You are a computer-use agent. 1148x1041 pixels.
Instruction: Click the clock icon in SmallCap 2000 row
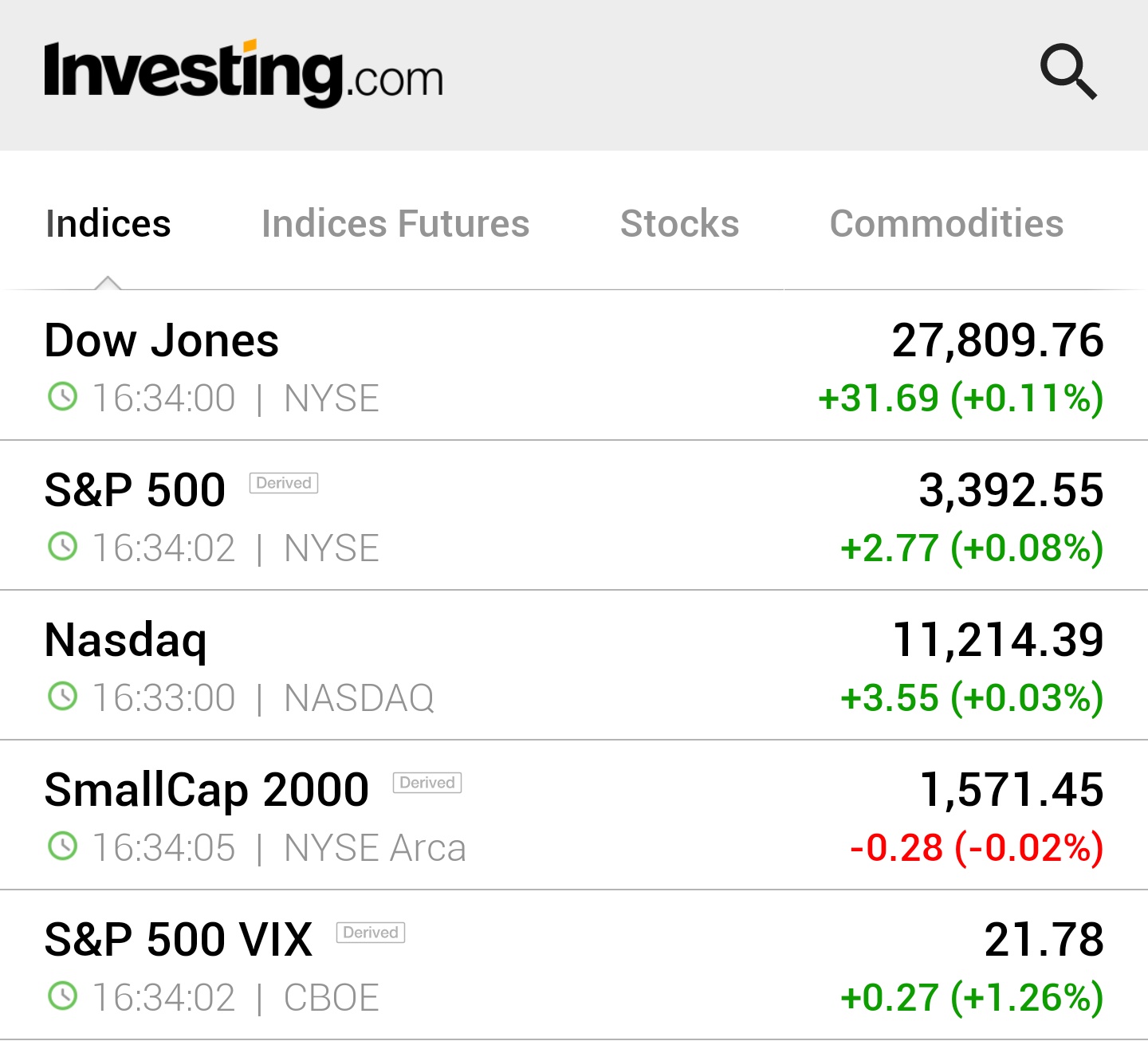point(63,846)
